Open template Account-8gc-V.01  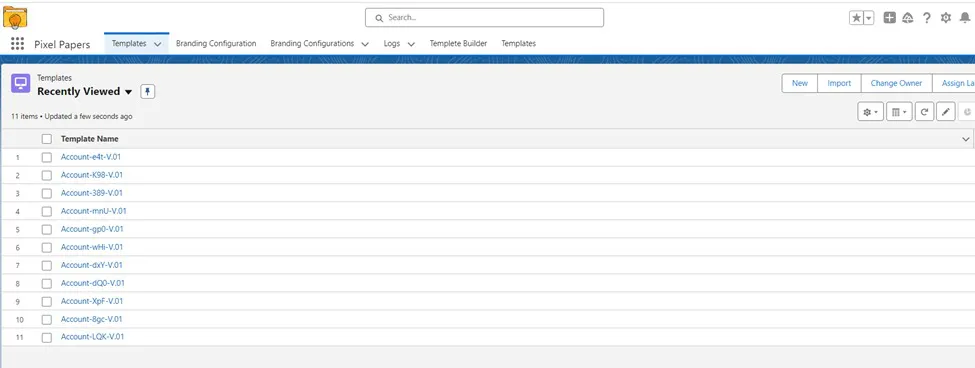pos(91,319)
